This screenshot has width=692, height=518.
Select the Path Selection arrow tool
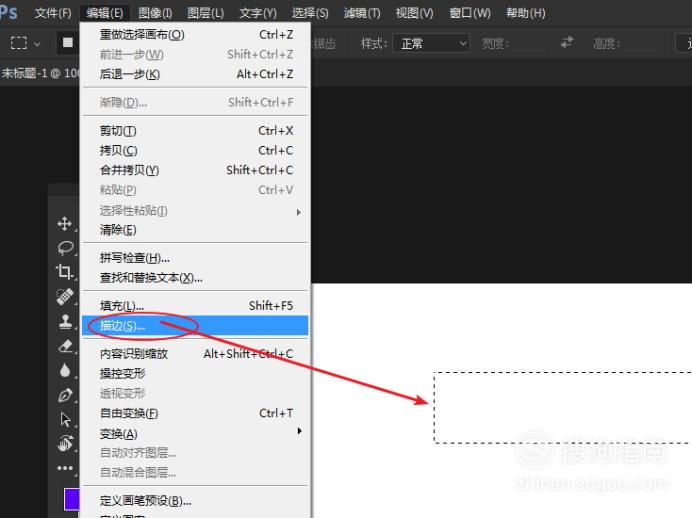(x=65, y=419)
